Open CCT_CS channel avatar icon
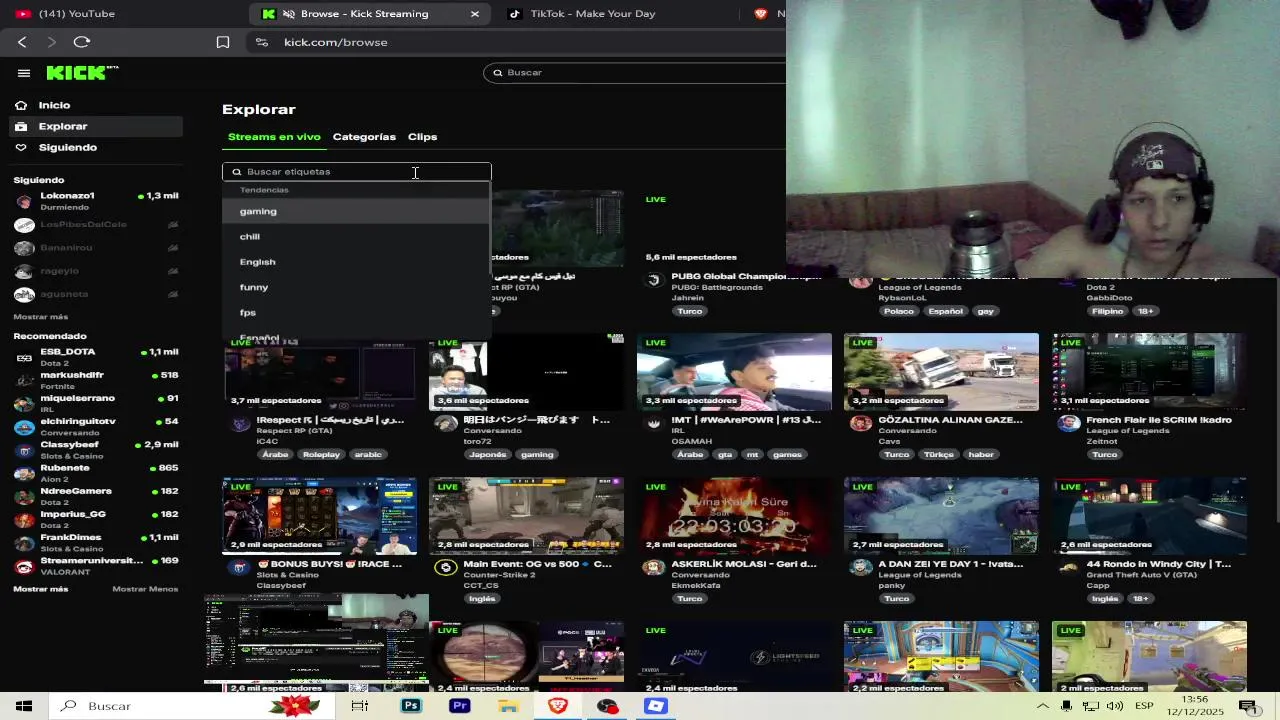The image size is (1280, 720). pyautogui.click(x=446, y=567)
